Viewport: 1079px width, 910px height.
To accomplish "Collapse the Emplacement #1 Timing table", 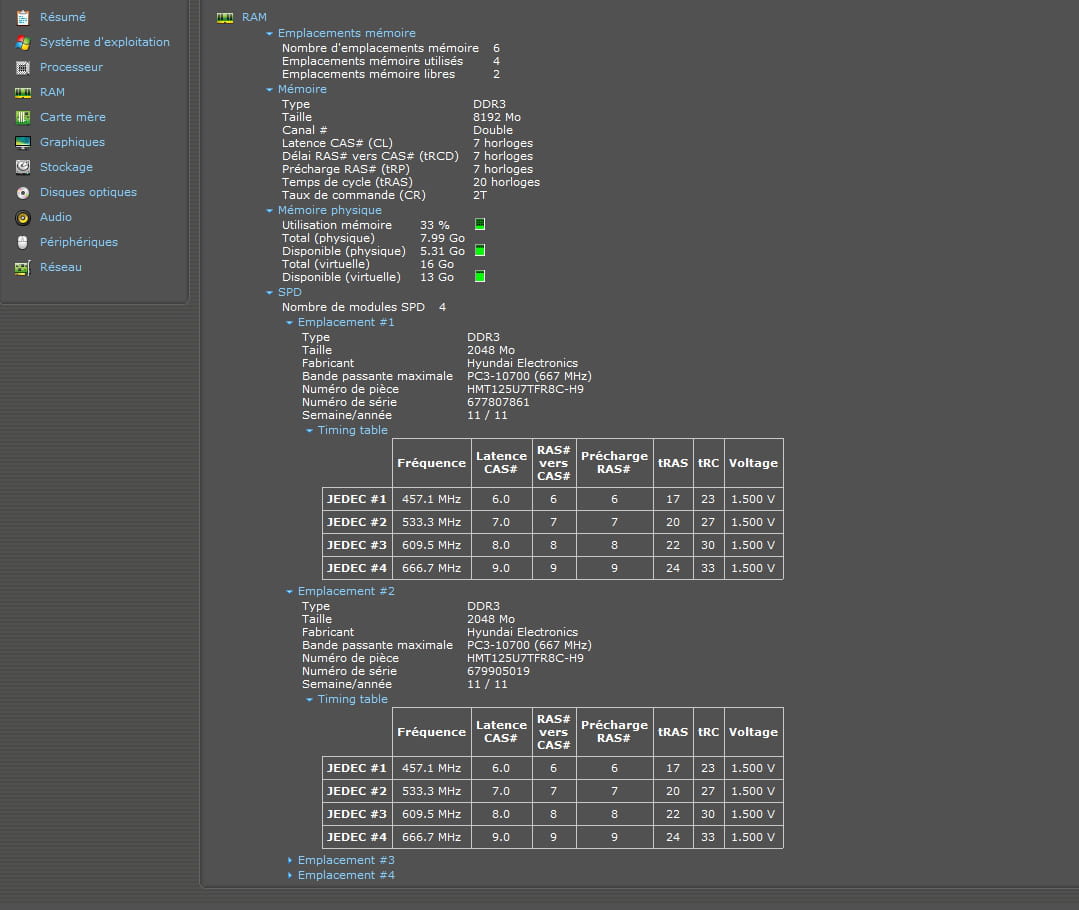I will 309,431.
